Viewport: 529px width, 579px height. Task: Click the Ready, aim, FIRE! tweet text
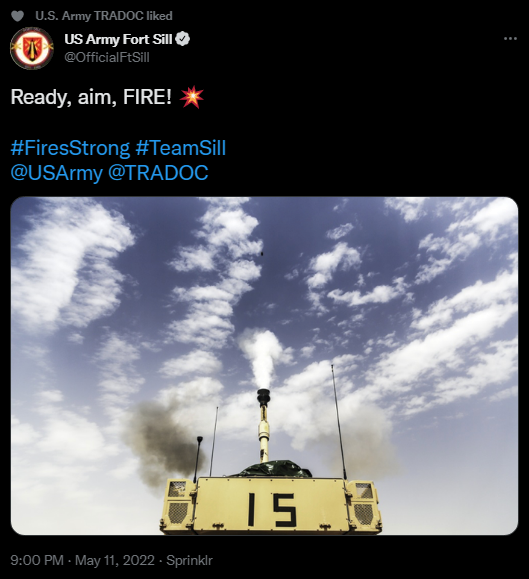91,97
